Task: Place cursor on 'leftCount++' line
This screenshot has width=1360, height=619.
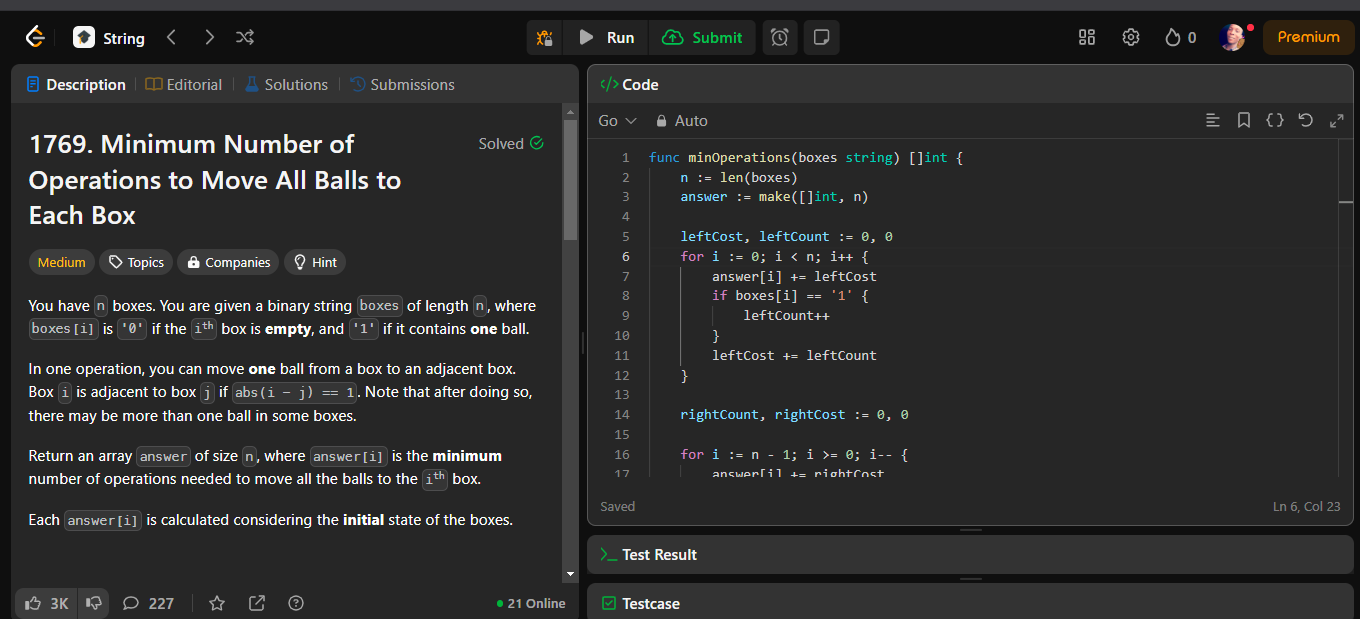Action: tap(786, 316)
